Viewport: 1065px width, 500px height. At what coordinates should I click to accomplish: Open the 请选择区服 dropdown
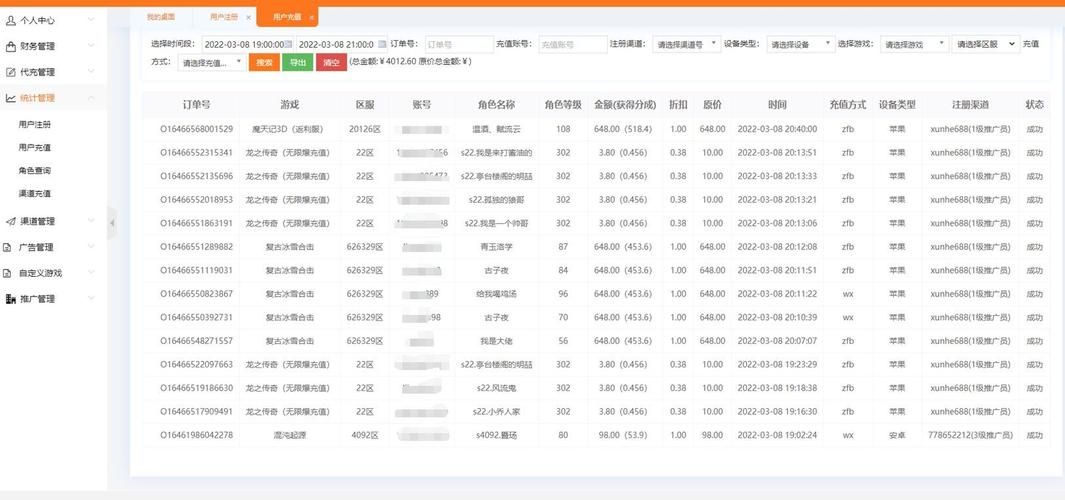pyautogui.click(x=985, y=44)
